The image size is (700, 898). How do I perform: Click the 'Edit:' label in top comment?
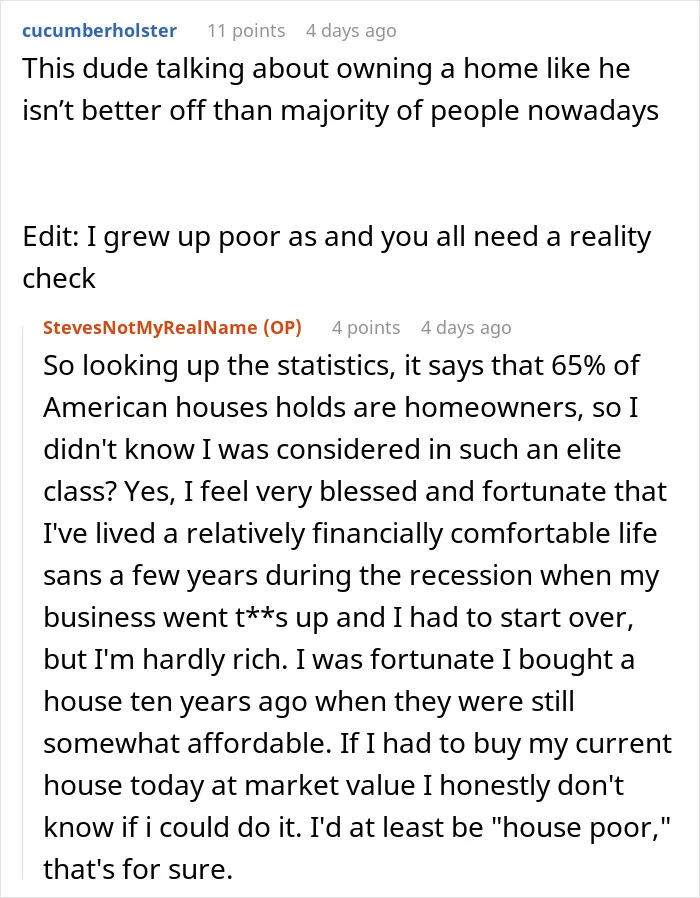51,237
